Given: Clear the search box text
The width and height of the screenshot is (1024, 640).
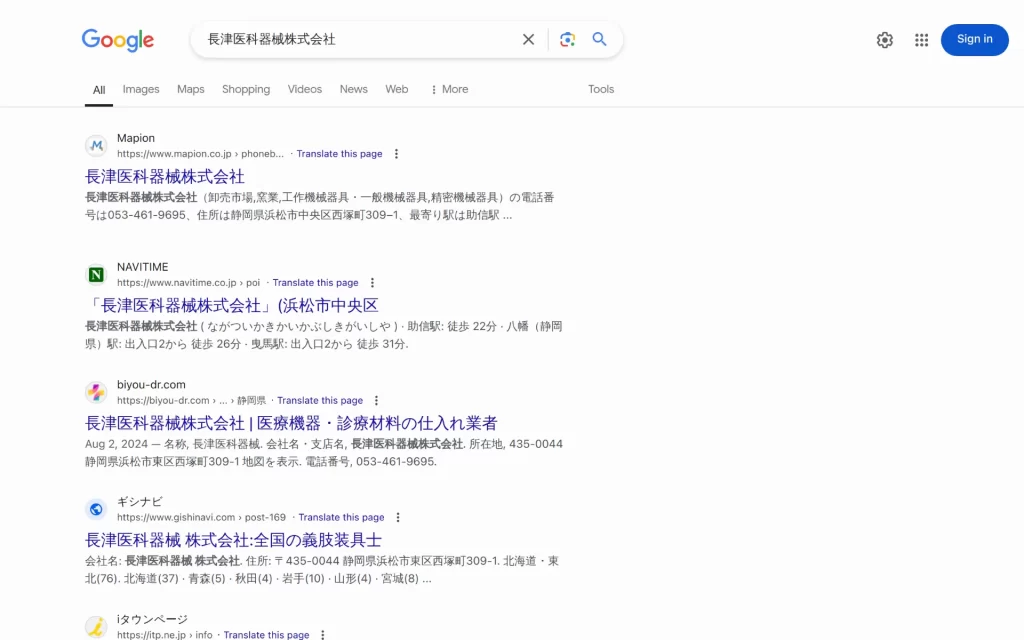Looking at the screenshot, I should tap(528, 40).
